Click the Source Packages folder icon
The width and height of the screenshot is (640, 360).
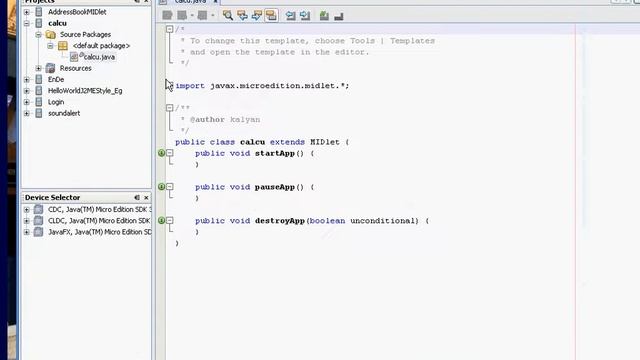pos(51,34)
